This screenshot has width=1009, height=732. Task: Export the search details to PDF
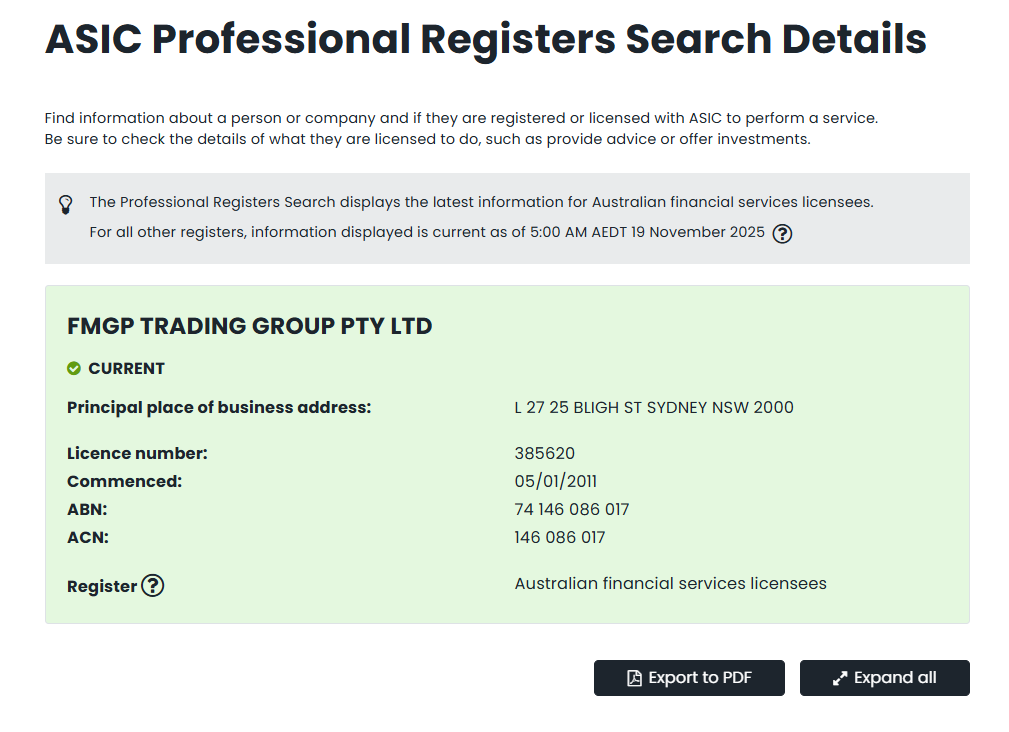pyautogui.click(x=689, y=678)
